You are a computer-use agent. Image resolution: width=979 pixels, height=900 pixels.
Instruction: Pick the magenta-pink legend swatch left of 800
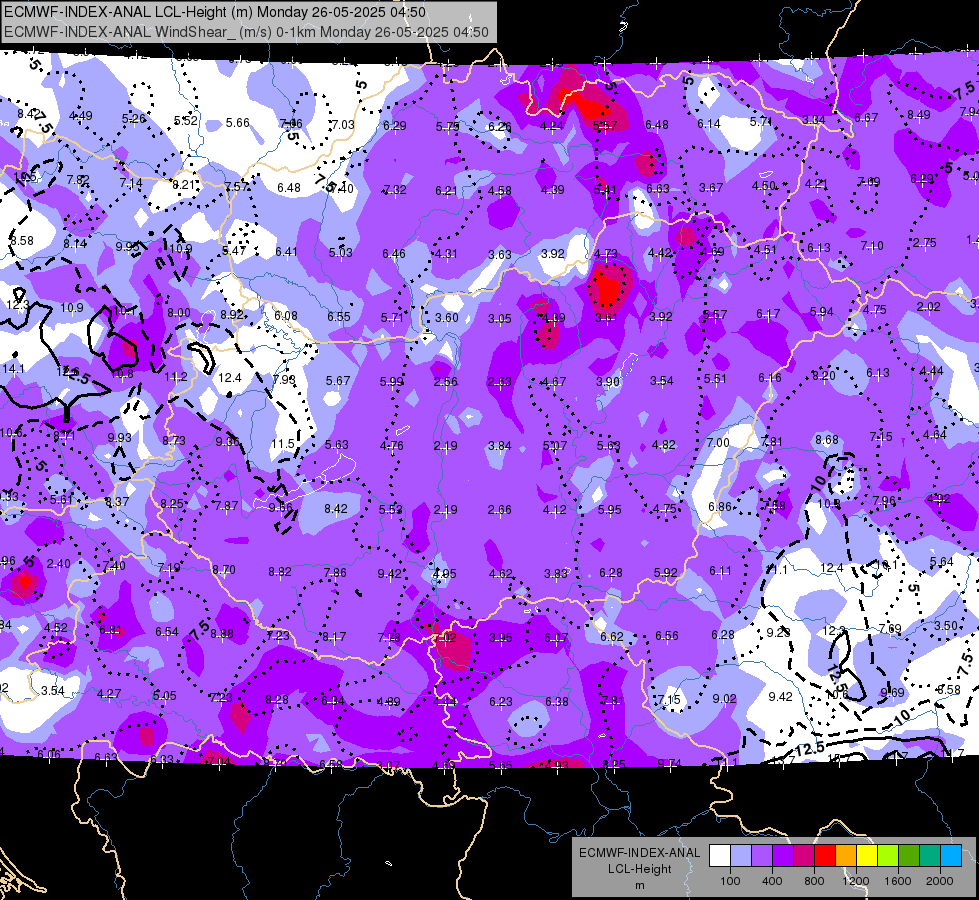click(804, 855)
